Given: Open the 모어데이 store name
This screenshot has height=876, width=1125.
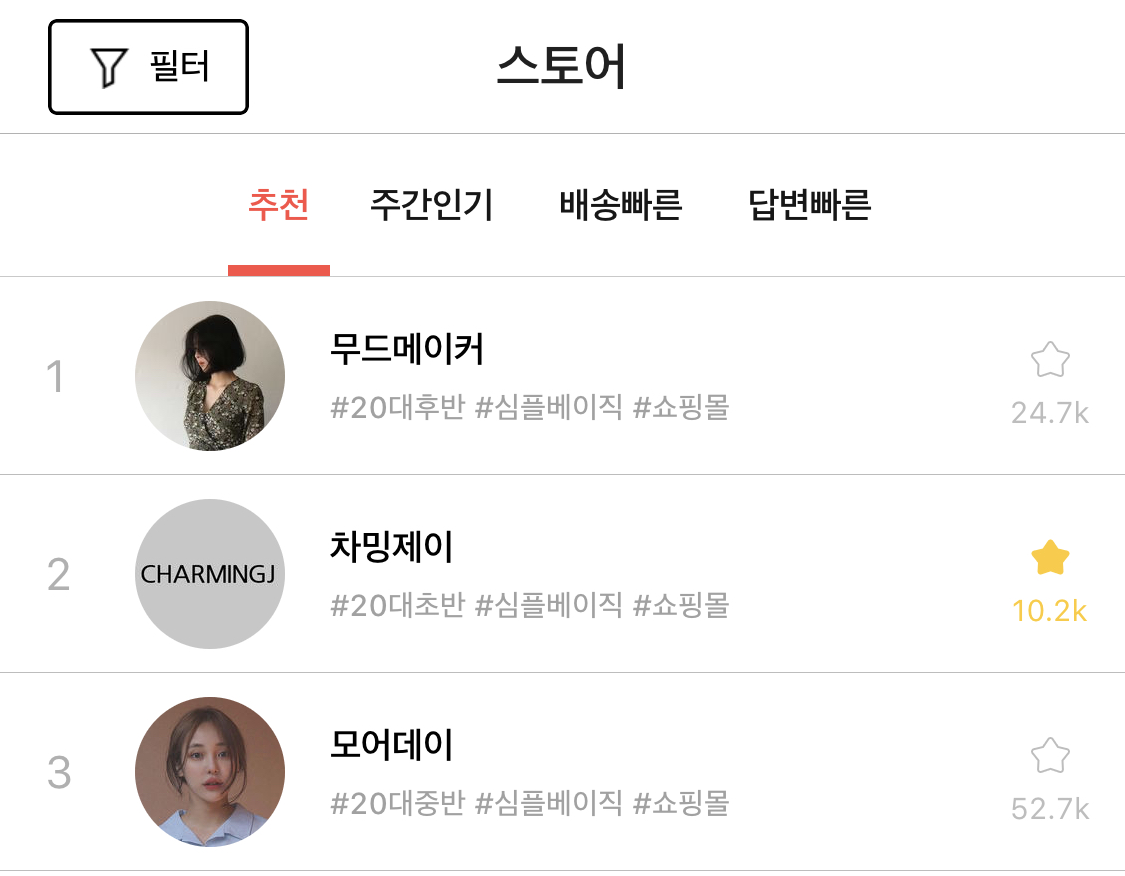Looking at the screenshot, I should tap(392, 746).
